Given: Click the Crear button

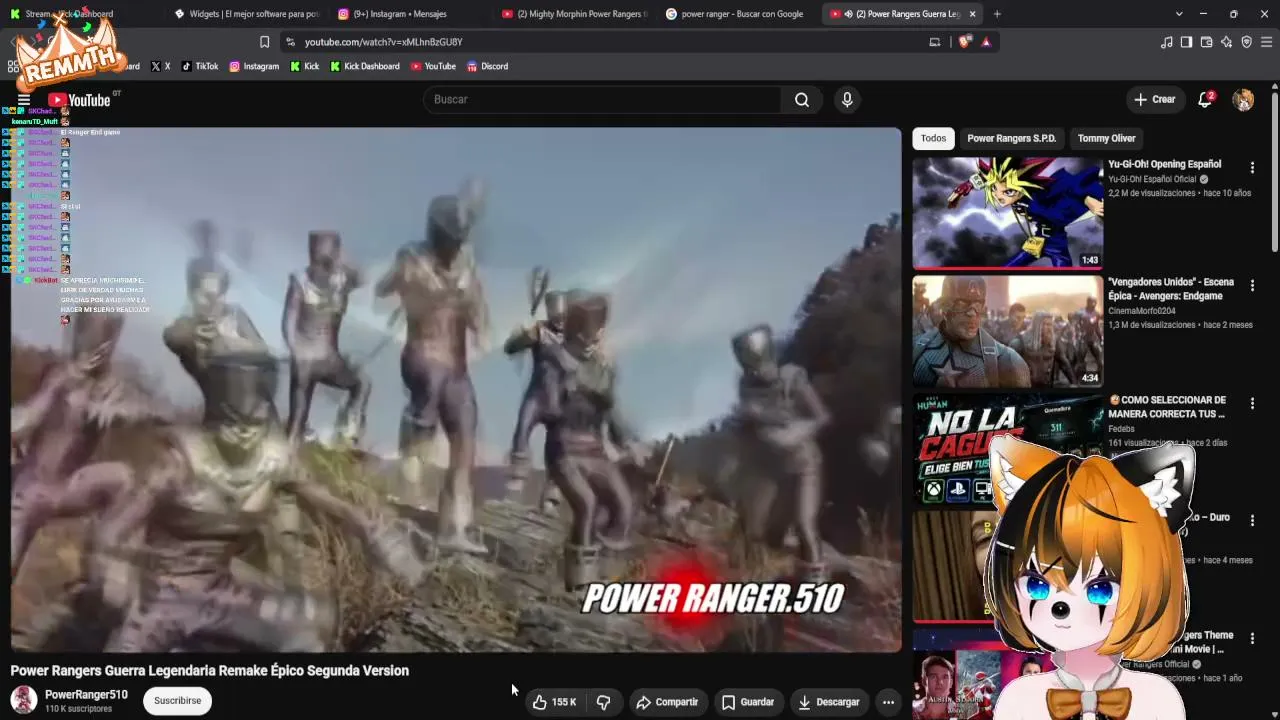Looking at the screenshot, I should pos(1155,100).
